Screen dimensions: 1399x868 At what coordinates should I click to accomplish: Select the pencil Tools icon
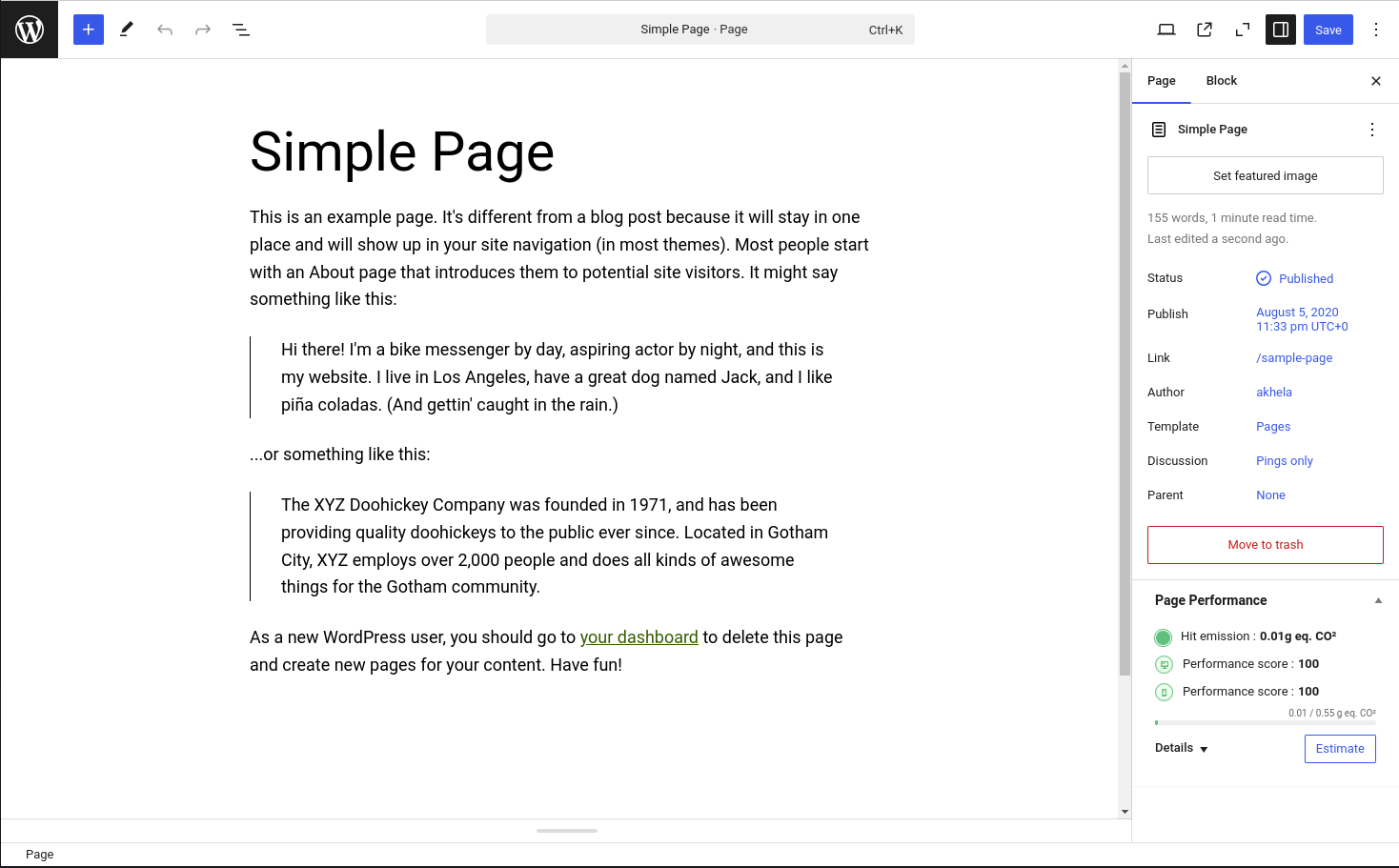(x=127, y=30)
